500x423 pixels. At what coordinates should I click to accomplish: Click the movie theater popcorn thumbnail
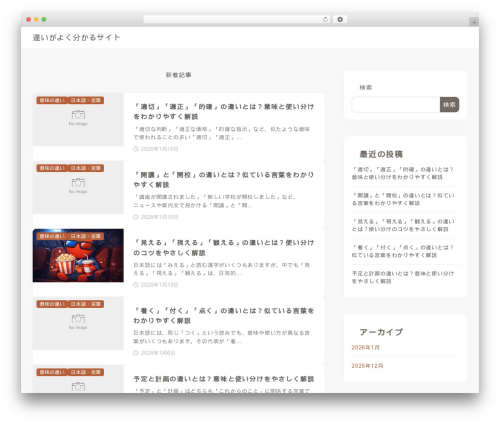[78, 255]
